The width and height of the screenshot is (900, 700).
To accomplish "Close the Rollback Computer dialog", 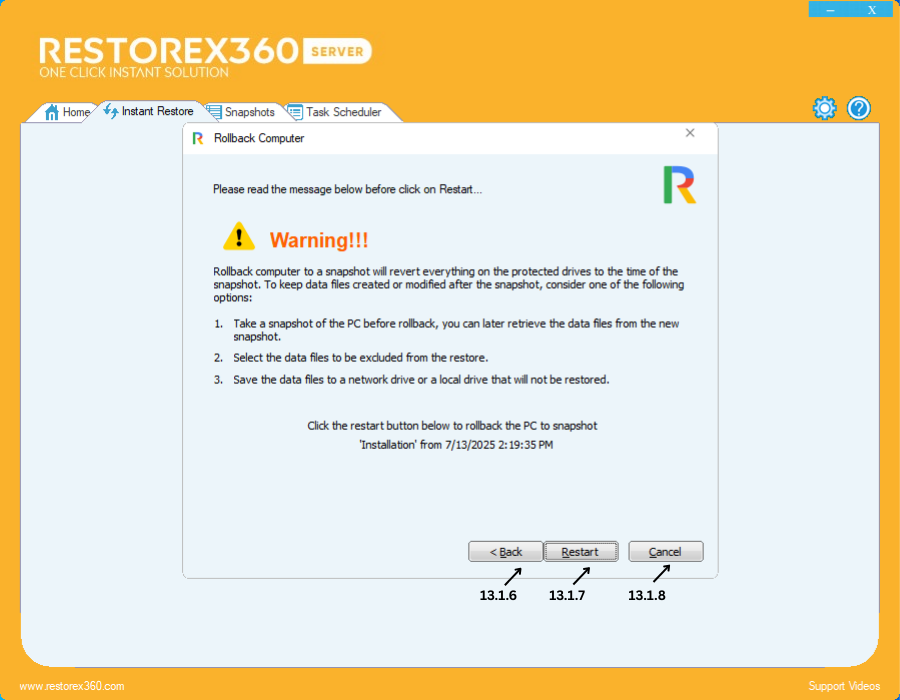I will [x=690, y=133].
